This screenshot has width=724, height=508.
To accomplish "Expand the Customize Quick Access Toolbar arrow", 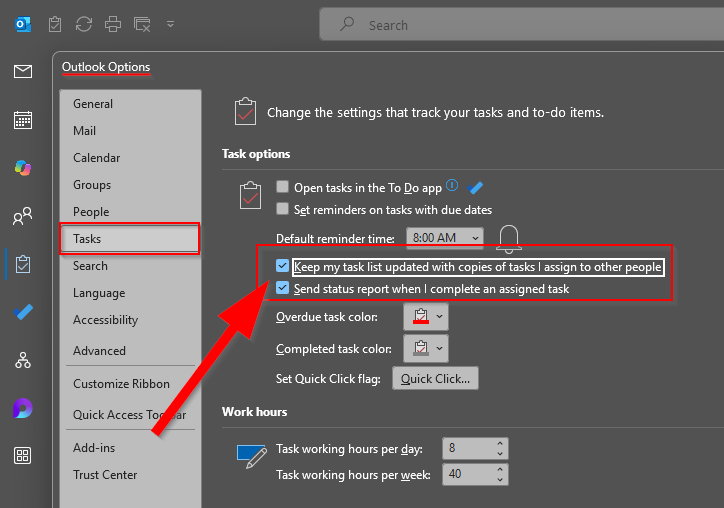I will [170, 24].
